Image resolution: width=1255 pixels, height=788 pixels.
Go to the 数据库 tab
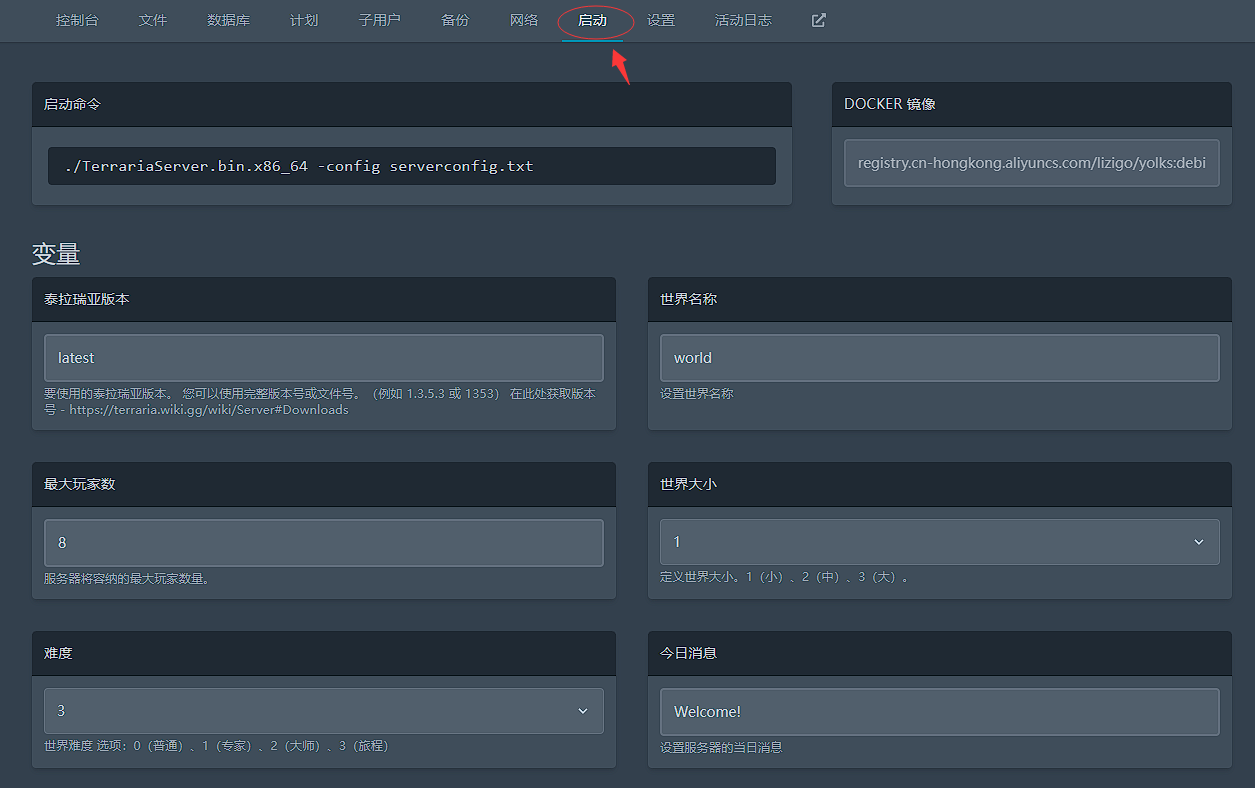[228, 20]
